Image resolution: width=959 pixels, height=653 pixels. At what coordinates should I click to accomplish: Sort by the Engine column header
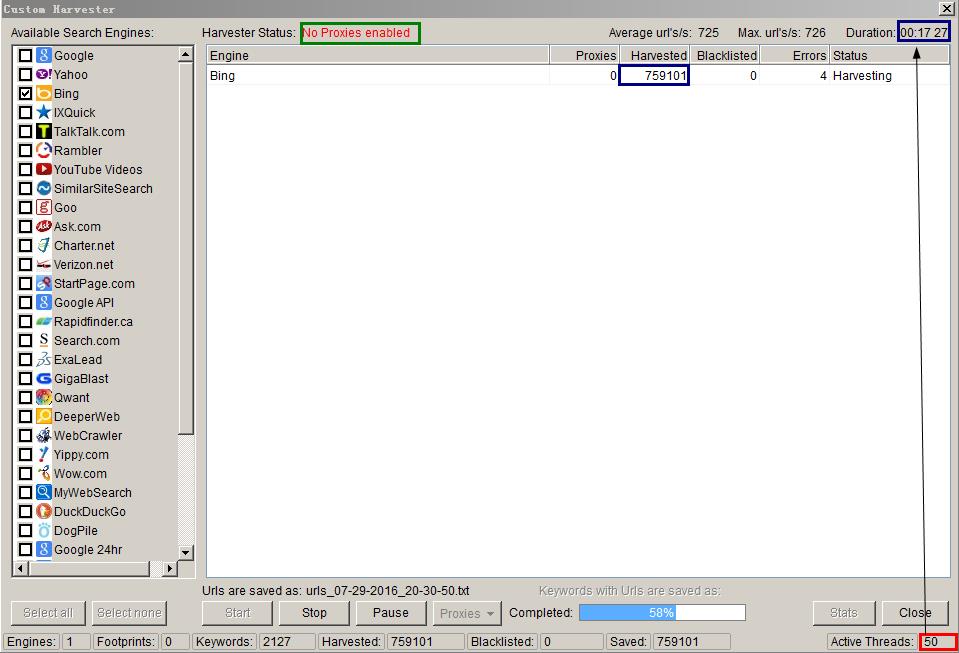tap(377, 55)
